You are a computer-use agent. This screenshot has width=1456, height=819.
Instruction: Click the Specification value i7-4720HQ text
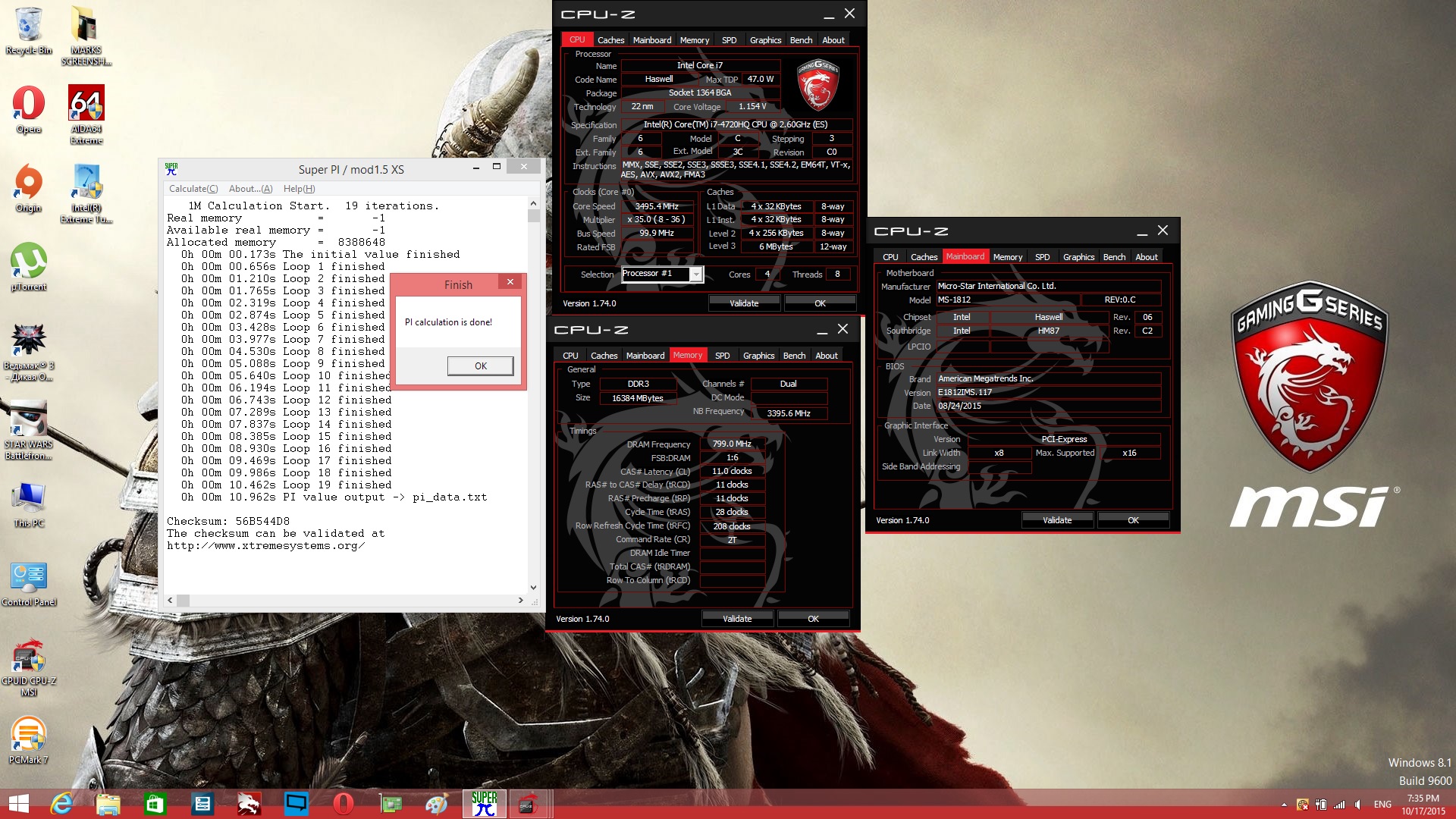(x=736, y=124)
